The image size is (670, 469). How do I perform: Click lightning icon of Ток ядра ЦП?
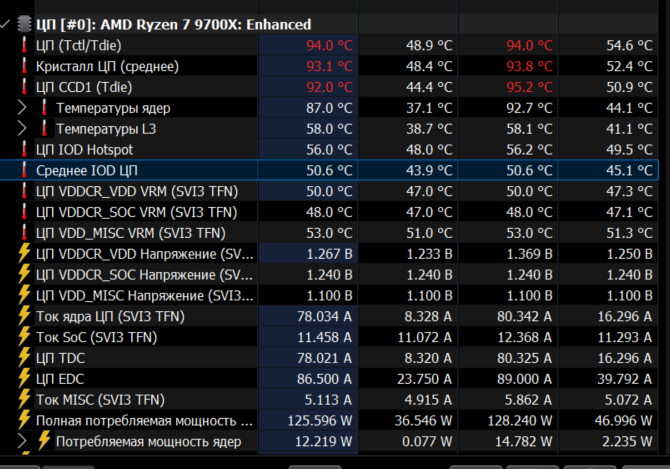pos(24,316)
